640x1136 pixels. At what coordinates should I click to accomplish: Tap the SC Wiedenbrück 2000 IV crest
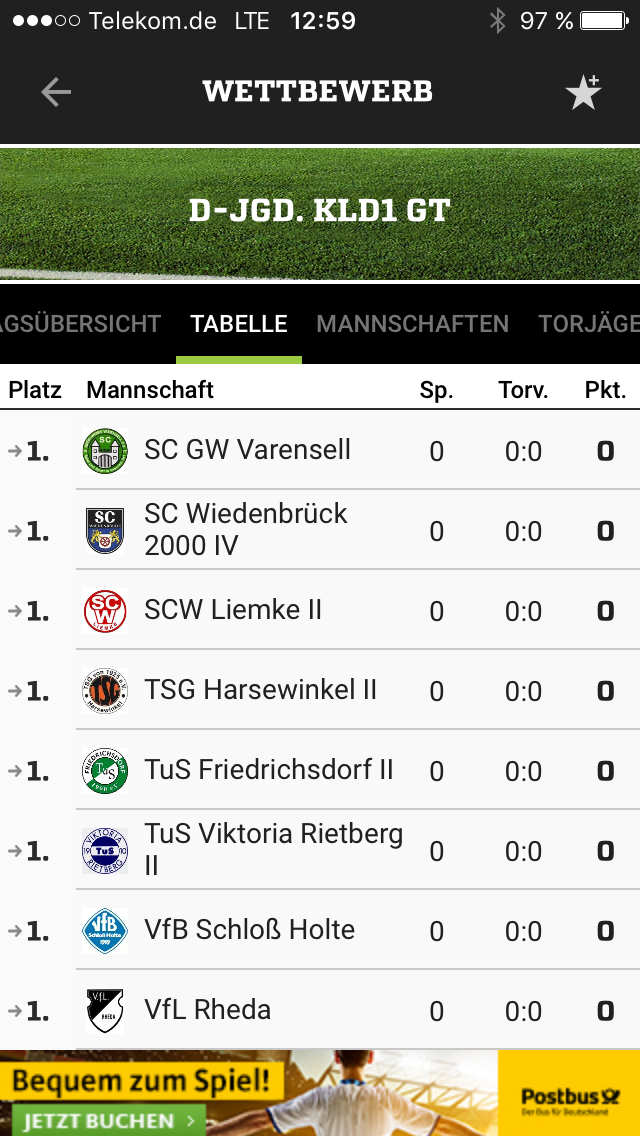(105, 531)
